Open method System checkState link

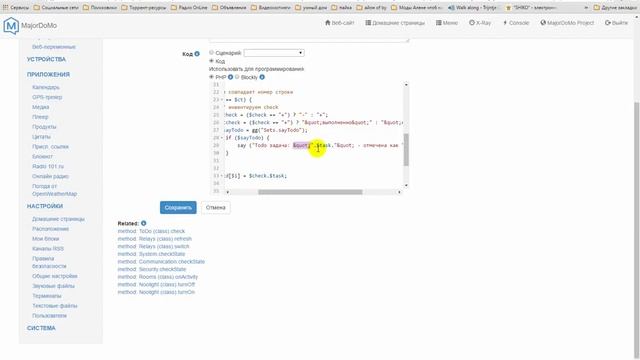click(151, 254)
